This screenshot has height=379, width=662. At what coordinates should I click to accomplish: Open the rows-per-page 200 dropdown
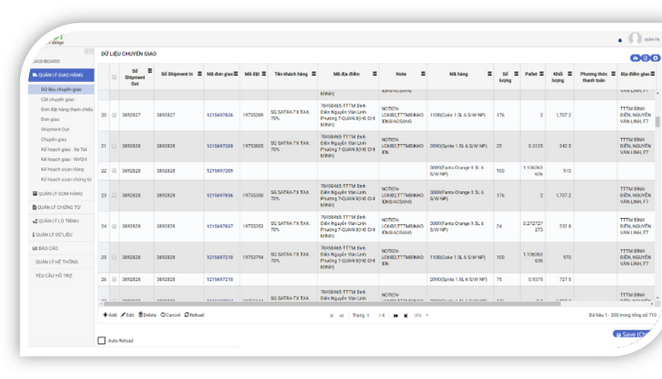(x=421, y=315)
